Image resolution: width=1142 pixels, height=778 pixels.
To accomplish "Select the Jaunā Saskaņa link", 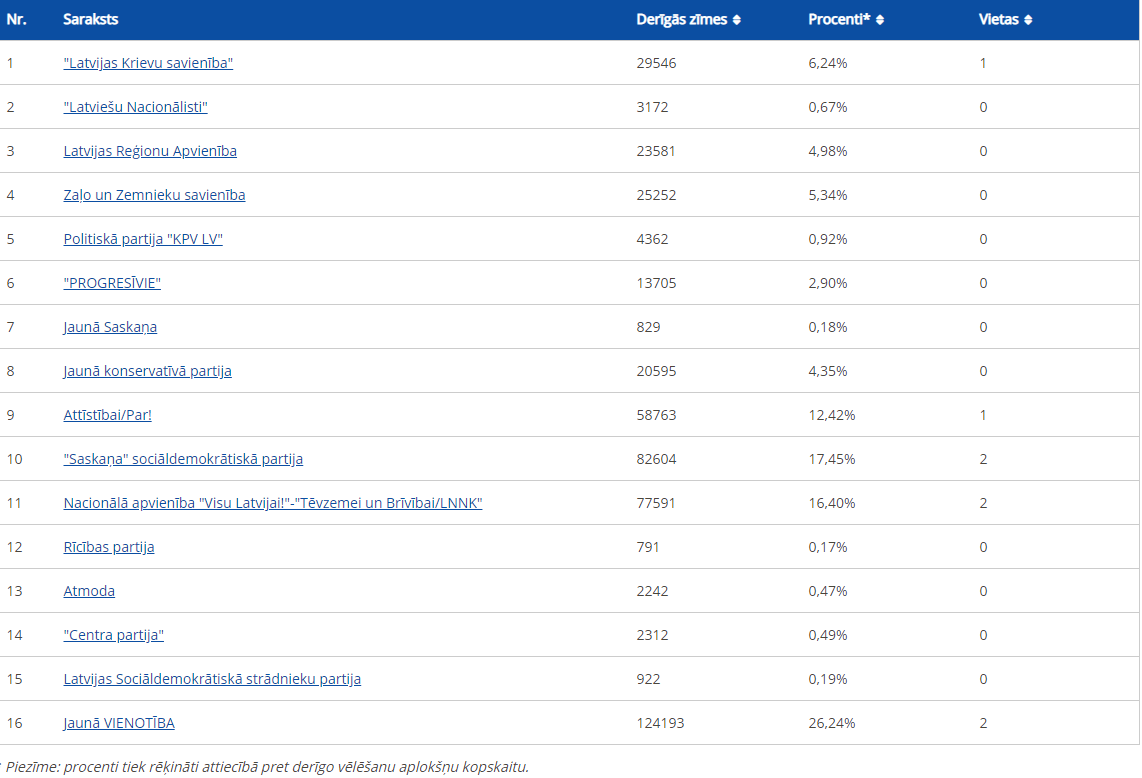I will pos(110,327).
